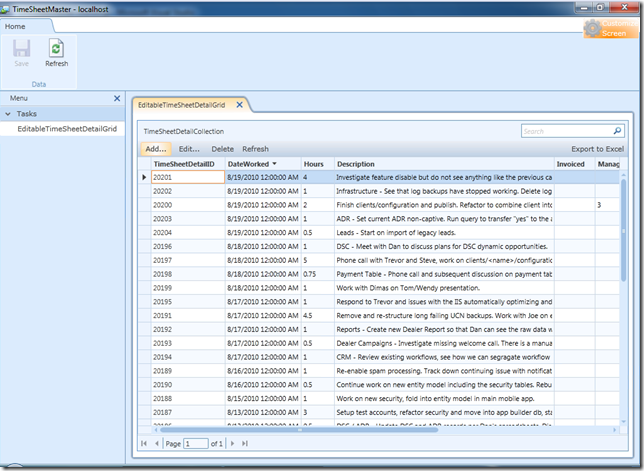Select cell with ID 20187
The image size is (644, 471).
pos(188,412)
